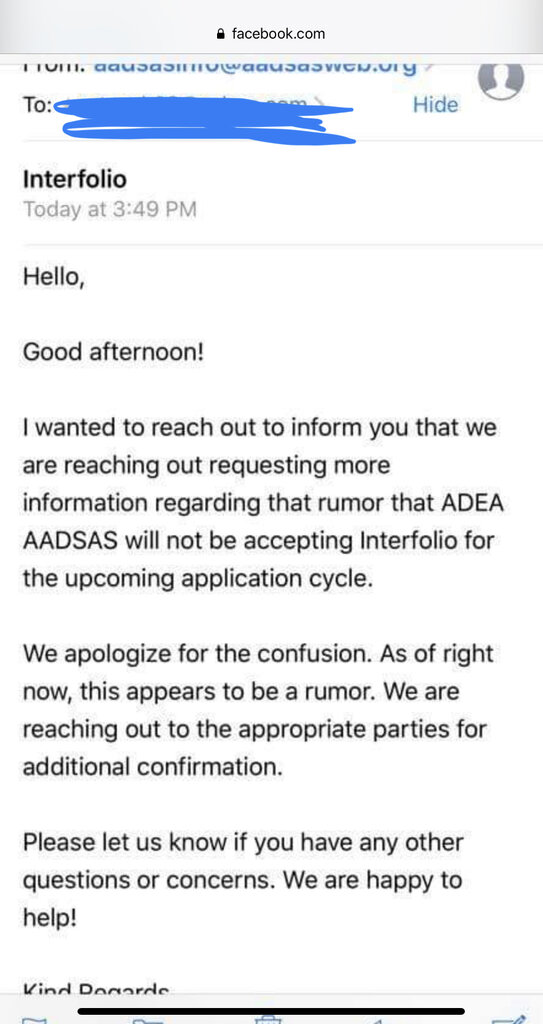Tap the 'Good afternoon!' greeting line
543x1024 pixels.
[x=114, y=353]
